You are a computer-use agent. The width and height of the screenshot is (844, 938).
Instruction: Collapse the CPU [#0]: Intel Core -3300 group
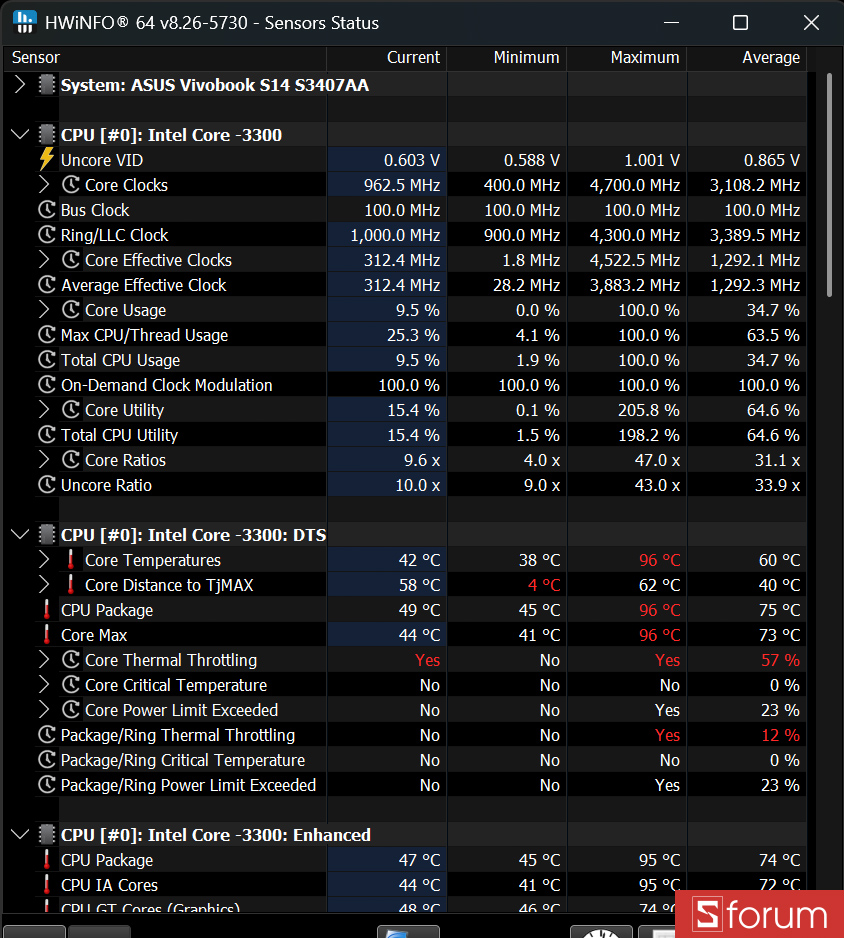point(20,135)
